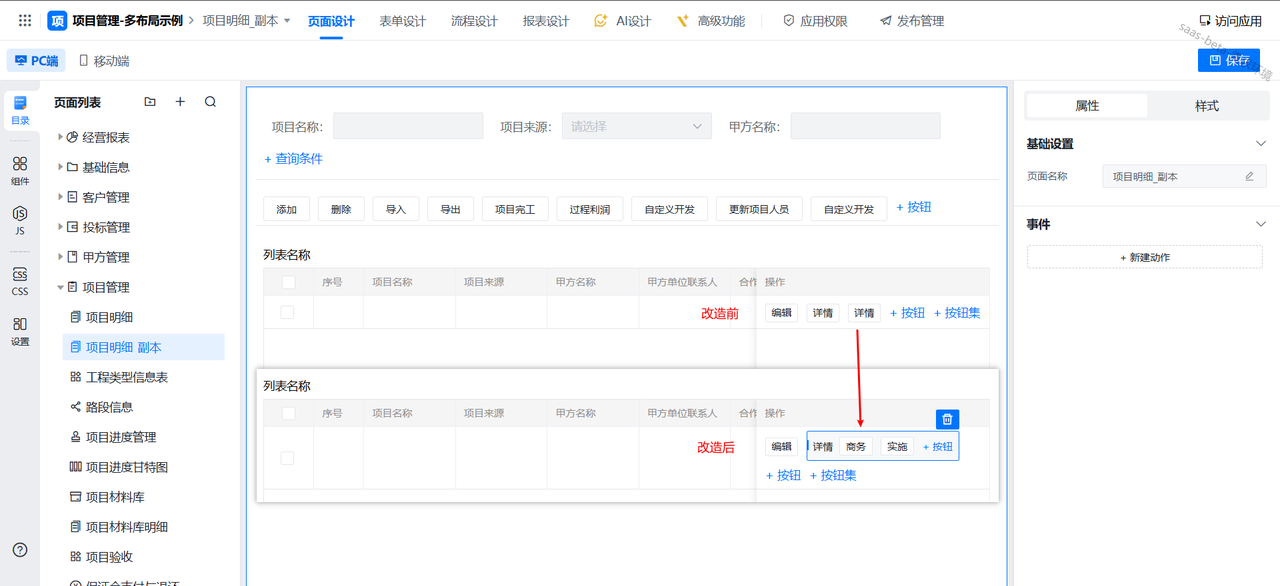Expand the 经营报表 tree node
The image size is (1280, 586).
point(60,137)
